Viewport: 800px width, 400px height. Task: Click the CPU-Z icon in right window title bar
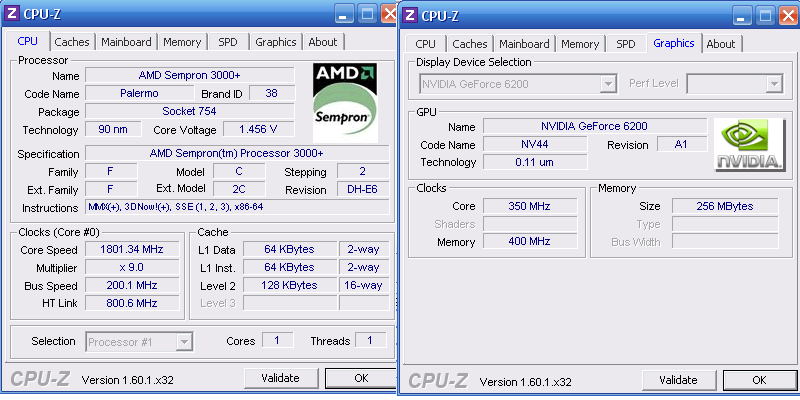coord(409,15)
